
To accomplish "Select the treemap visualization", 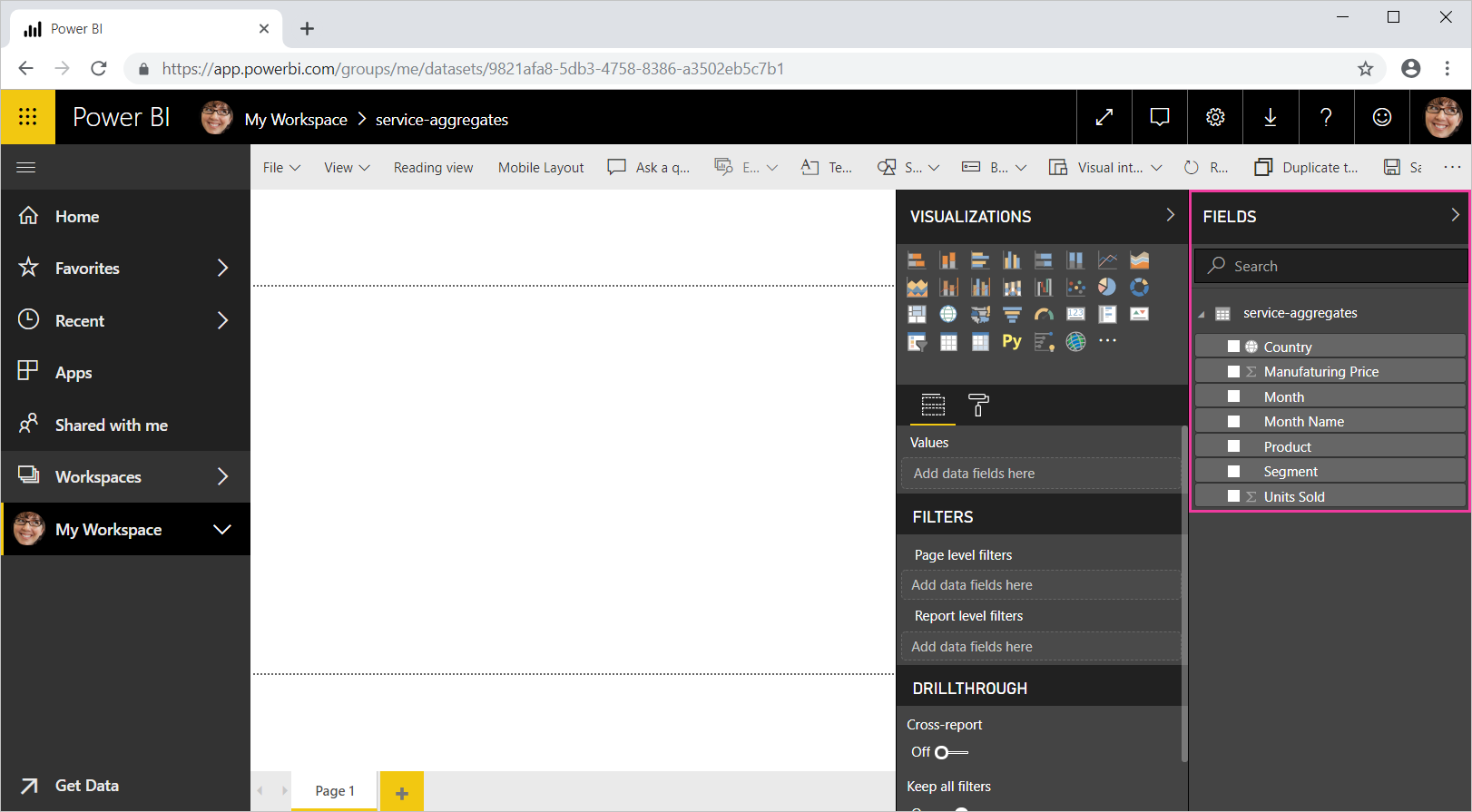I will pyautogui.click(x=917, y=314).
